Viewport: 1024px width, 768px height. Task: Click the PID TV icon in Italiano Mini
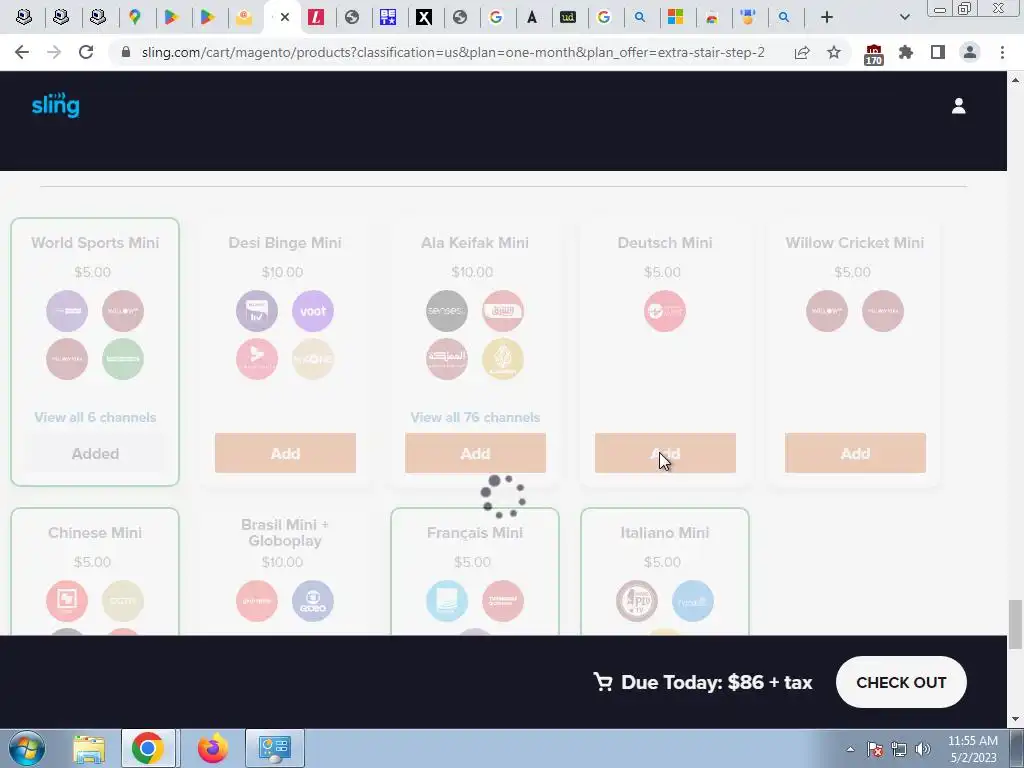[637, 601]
